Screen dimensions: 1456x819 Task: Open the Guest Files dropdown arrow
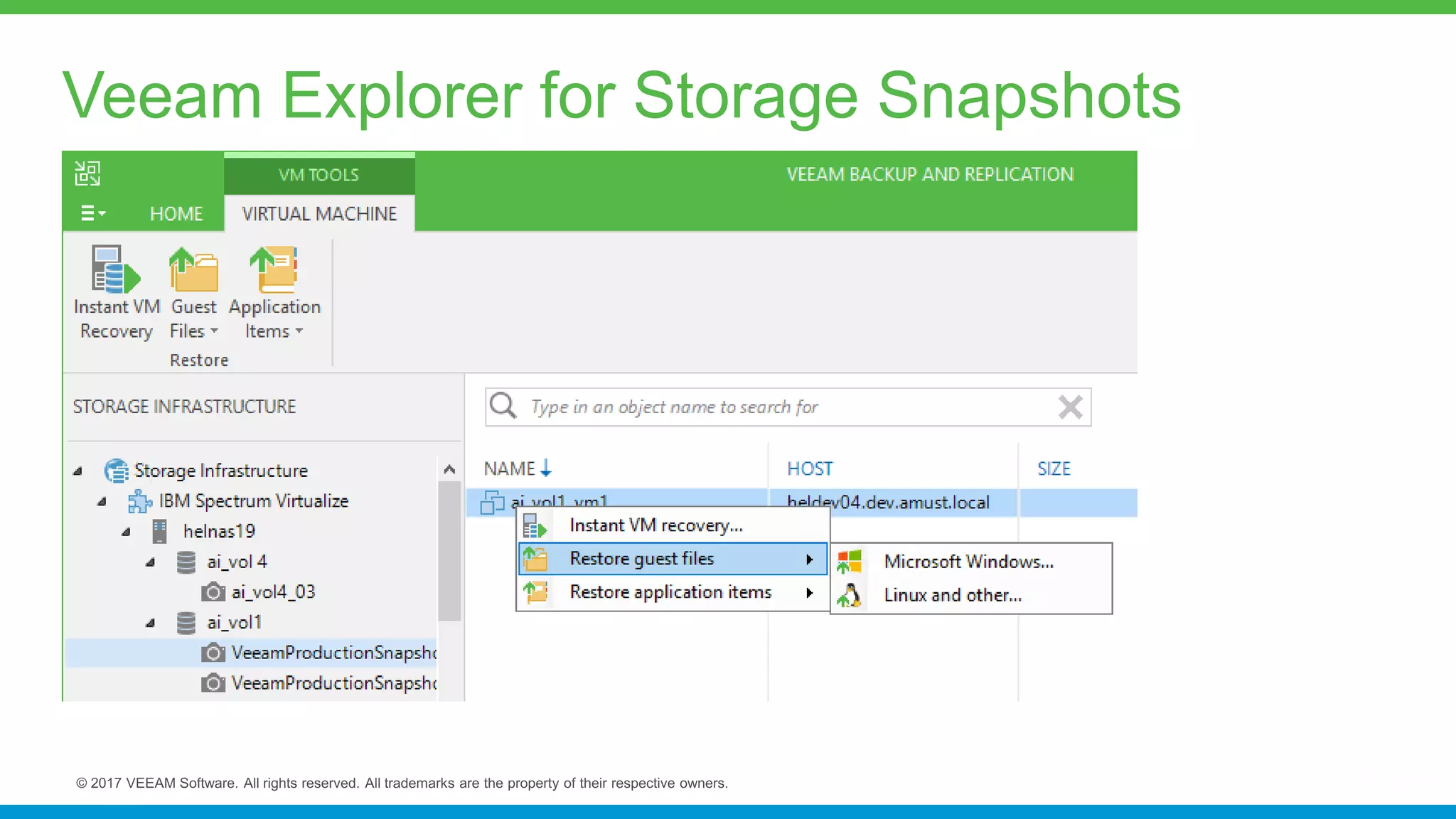click(x=214, y=331)
